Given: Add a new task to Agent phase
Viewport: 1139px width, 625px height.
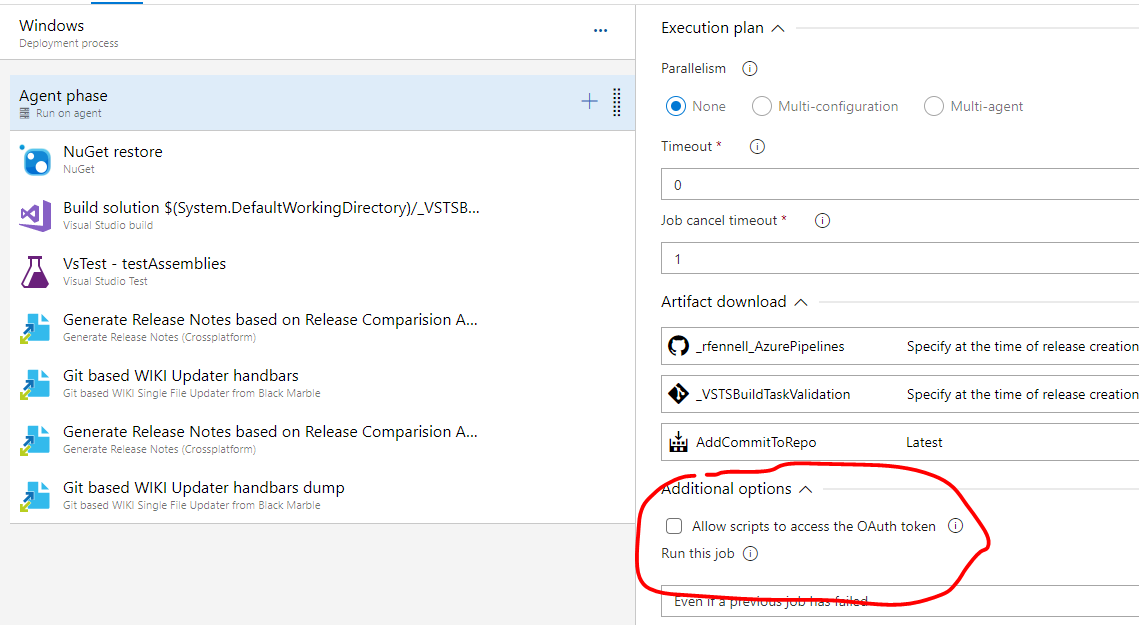Looking at the screenshot, I should click(x=589, y=102).
